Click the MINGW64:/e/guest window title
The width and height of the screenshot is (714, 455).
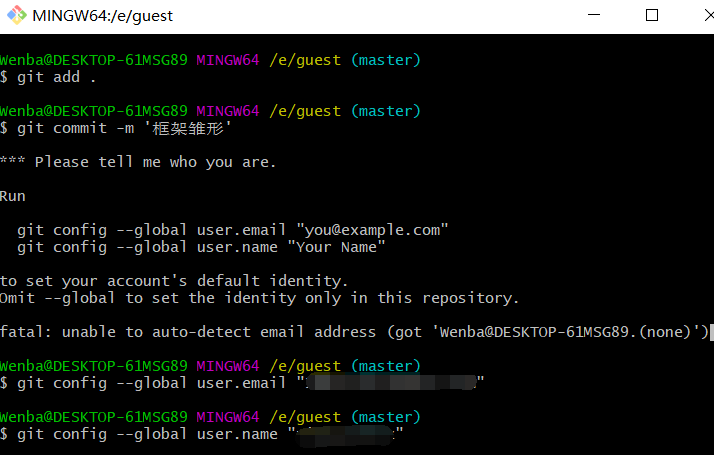click(x=102, y=16)
